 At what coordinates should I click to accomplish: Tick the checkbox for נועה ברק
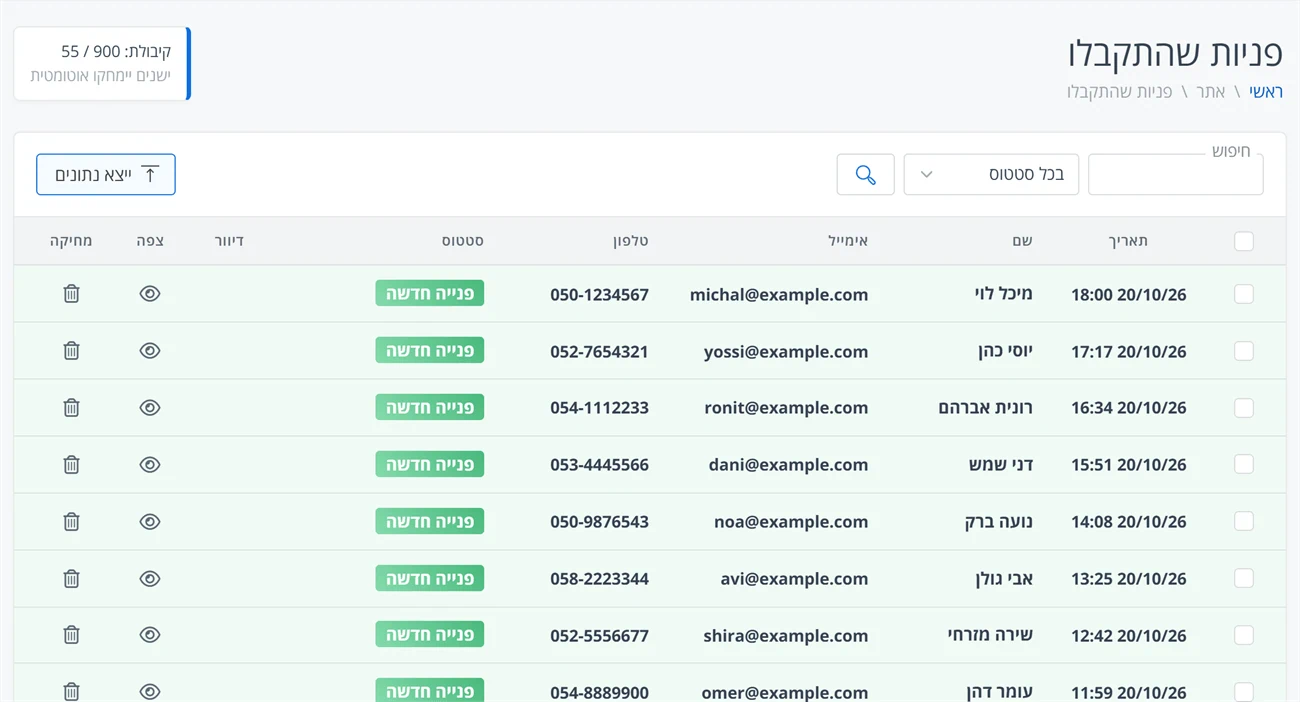pyautogui.click(x=1244, y=522)
